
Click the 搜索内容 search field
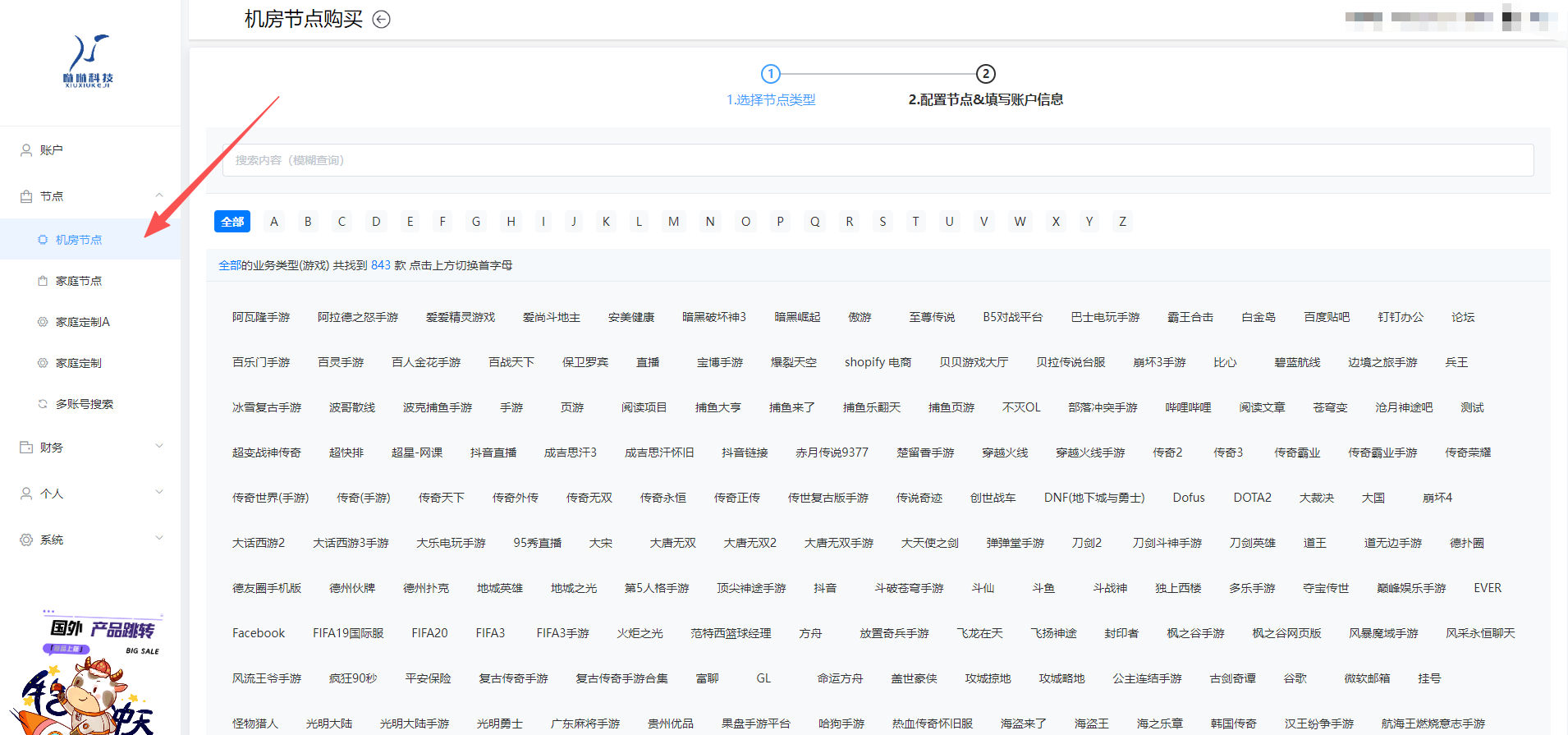click(x=878, y=160)
